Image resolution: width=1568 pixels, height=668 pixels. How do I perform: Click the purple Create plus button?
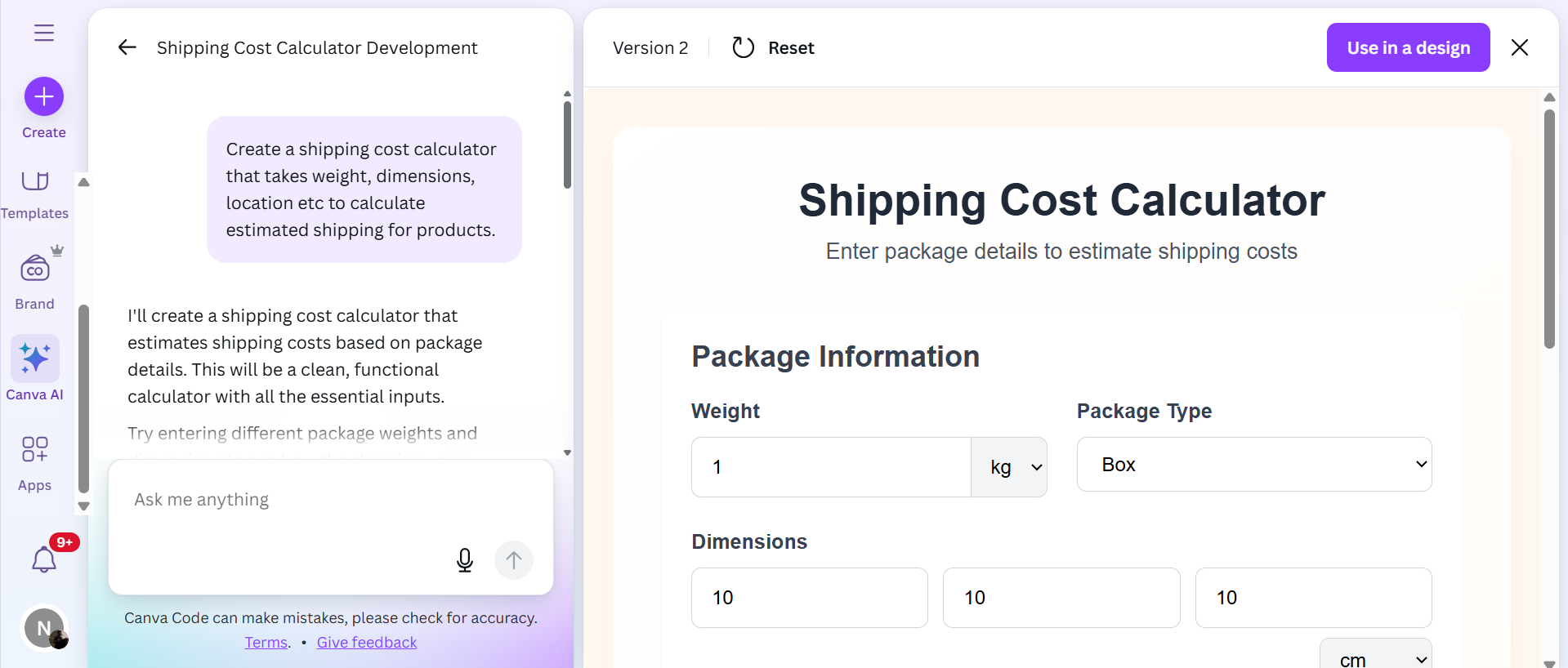click(44, 97)
